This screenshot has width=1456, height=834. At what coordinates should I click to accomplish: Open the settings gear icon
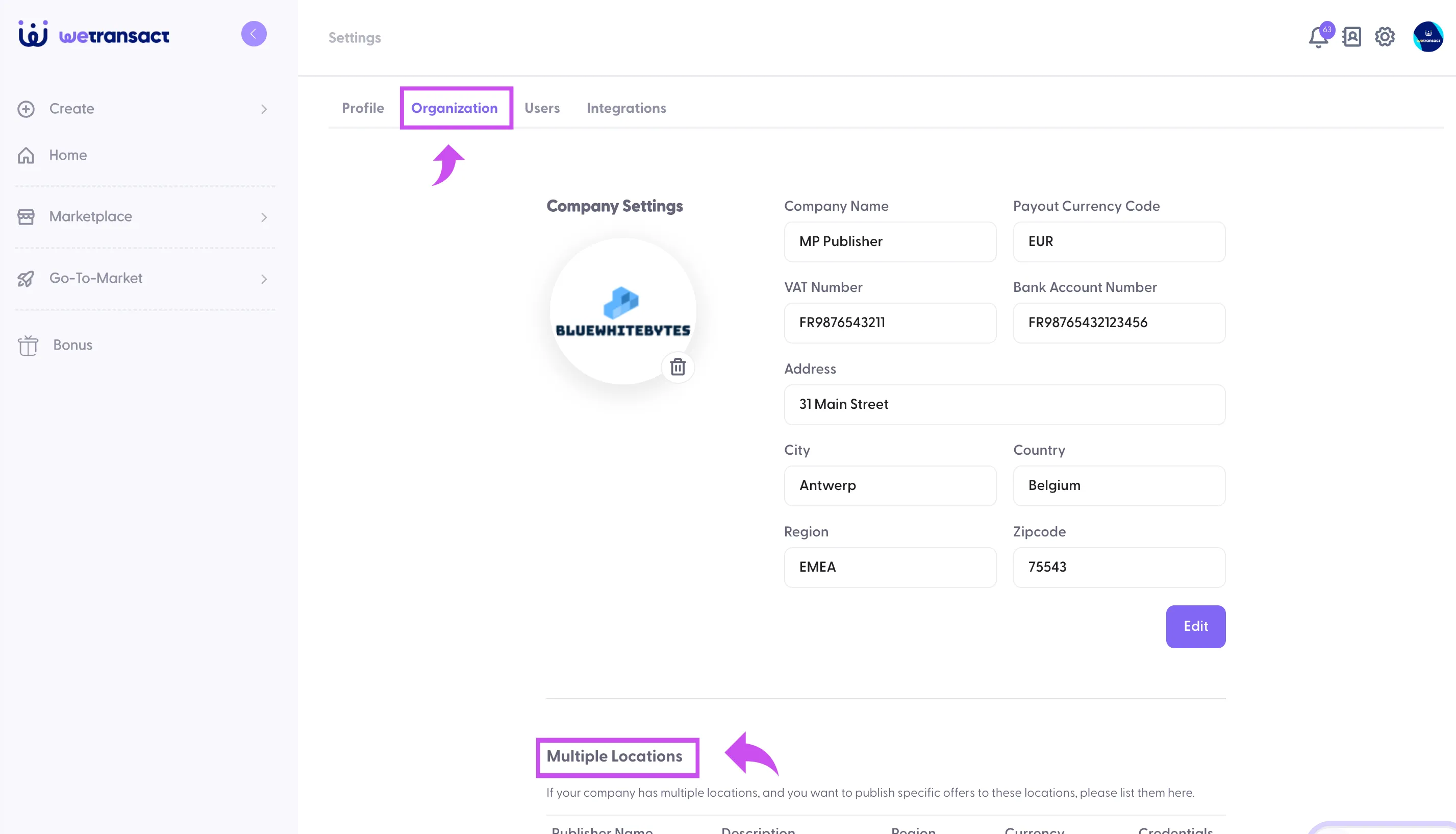1385,37
